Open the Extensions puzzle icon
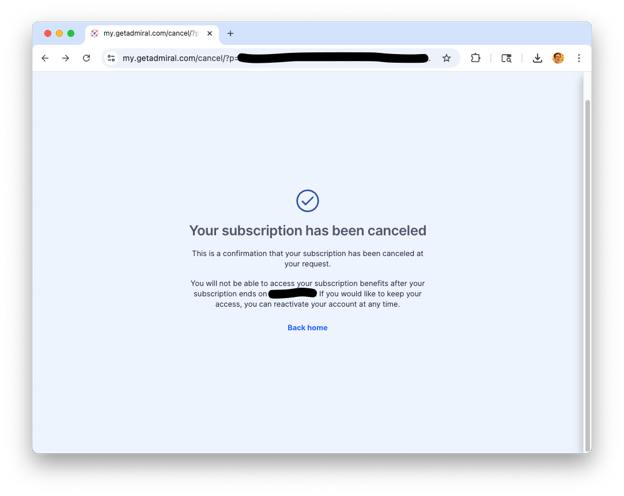624x496 pixels. click(475, 58)
